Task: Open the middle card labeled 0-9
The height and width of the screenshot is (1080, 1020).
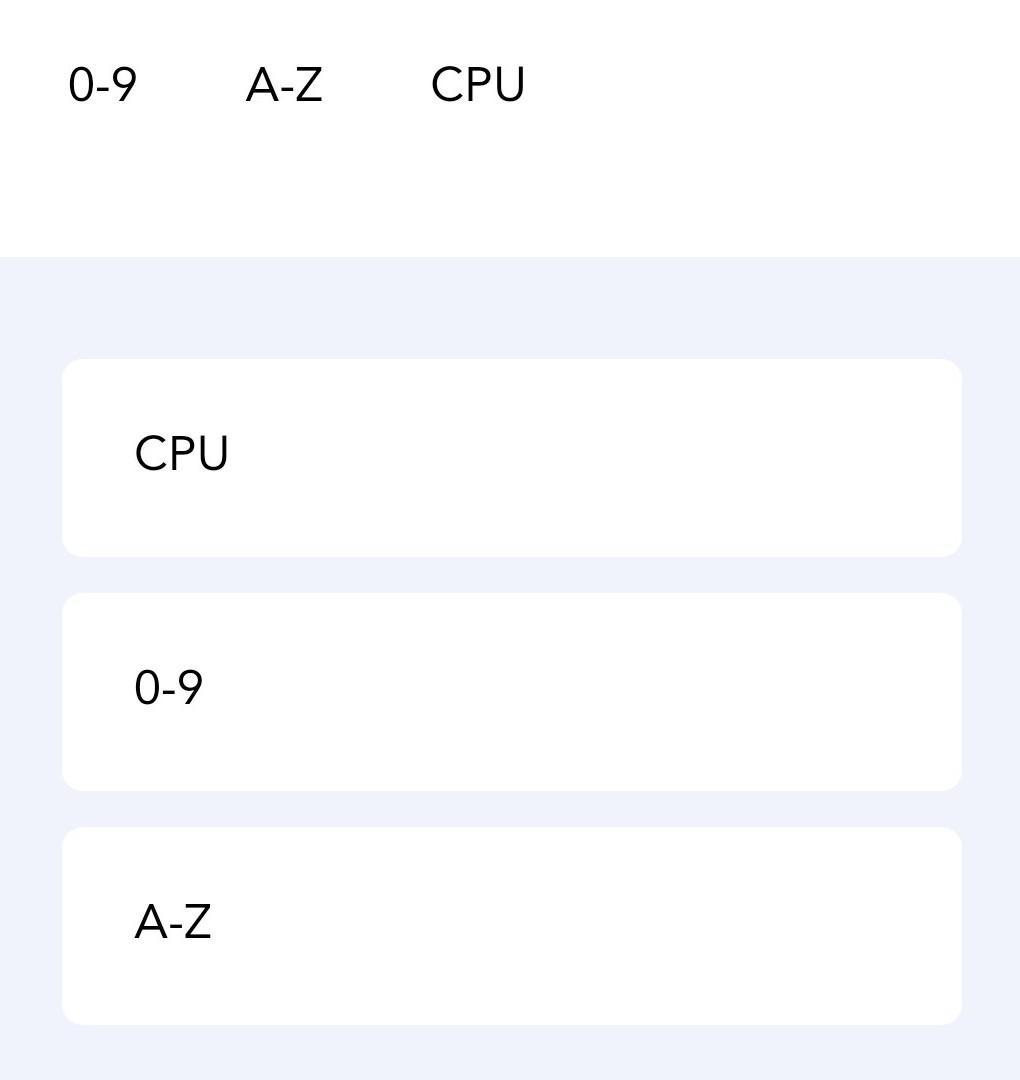Action: click(x=512, y=692)
